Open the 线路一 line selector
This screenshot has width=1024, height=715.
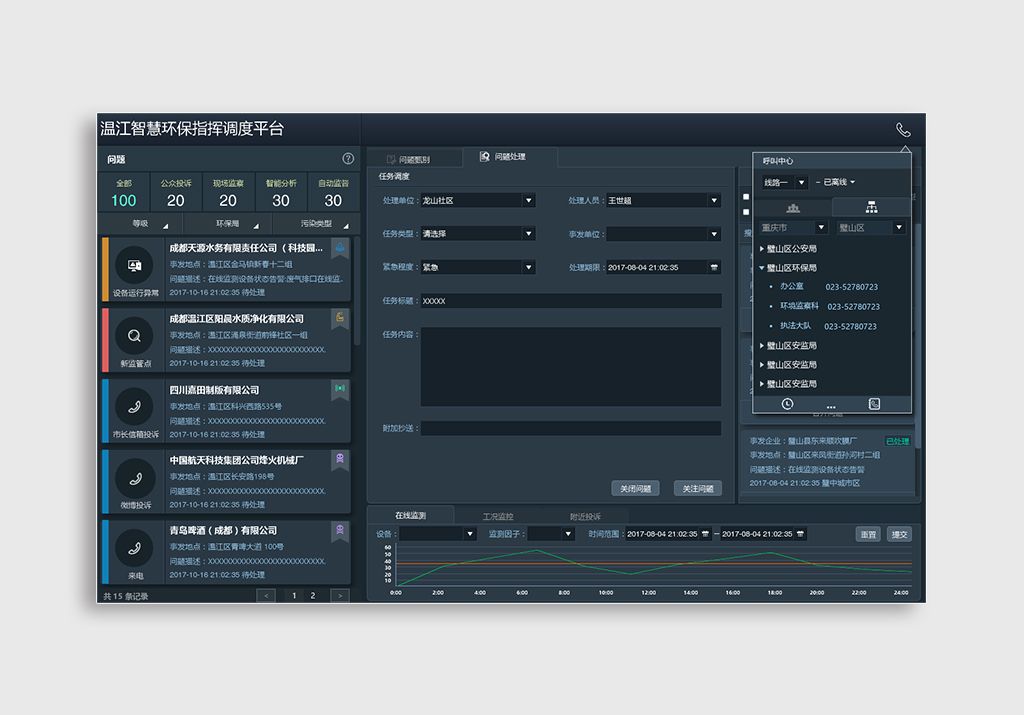pyautogui.click(x=784, y=182)
